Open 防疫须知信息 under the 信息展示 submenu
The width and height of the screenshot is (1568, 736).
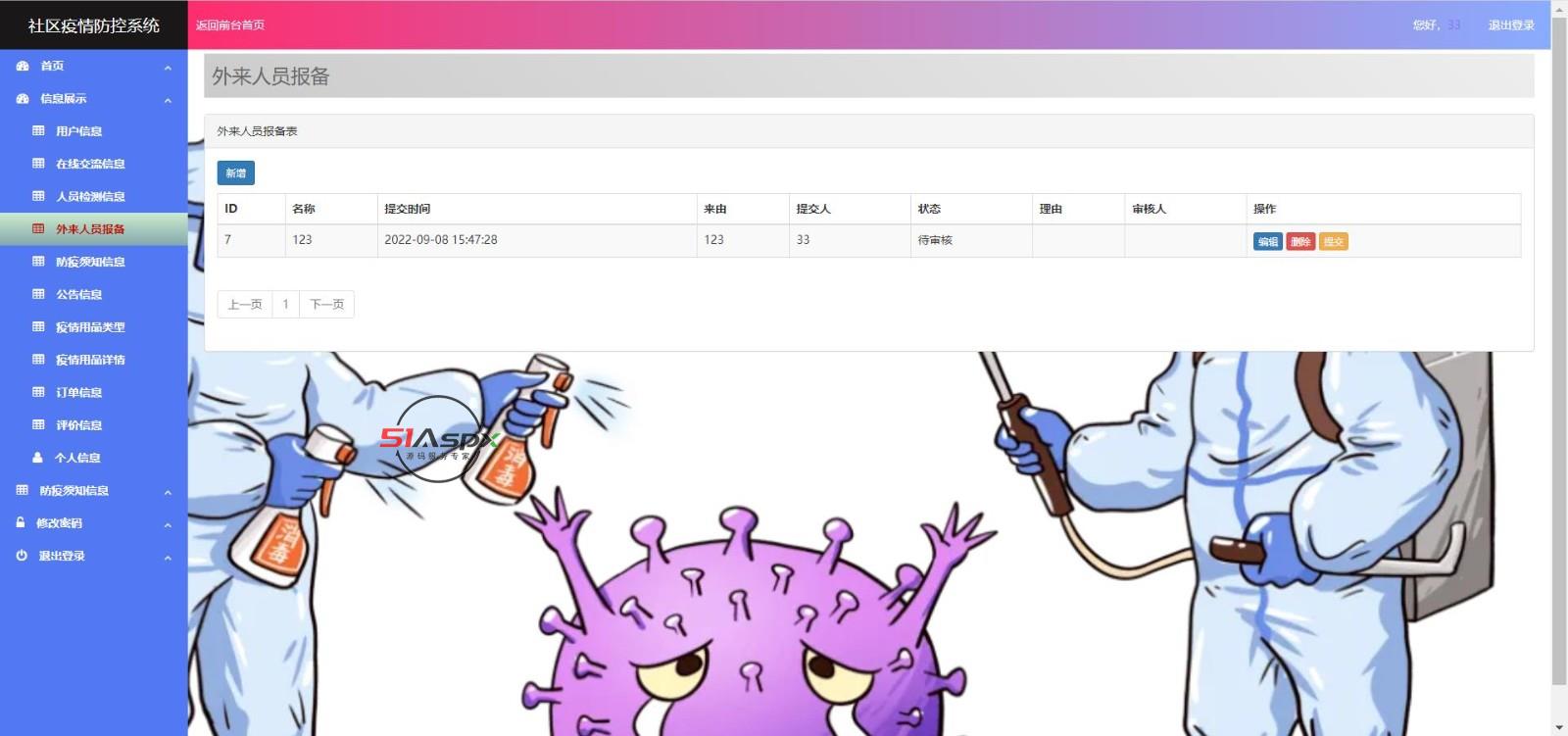(x=90, y=262)
